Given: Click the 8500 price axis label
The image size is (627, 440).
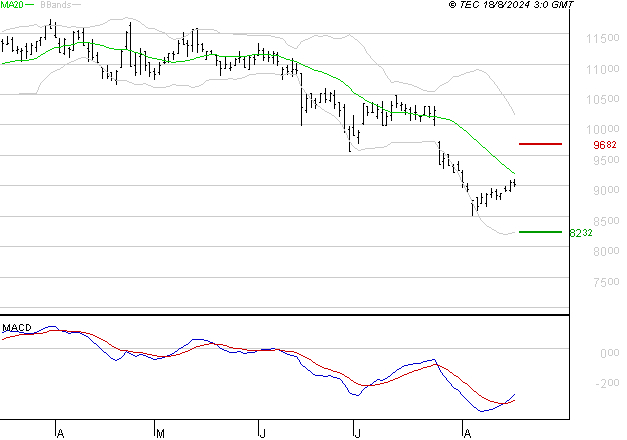Looking at the screenshot, I should pyautogui.click(x=606, y=221).
